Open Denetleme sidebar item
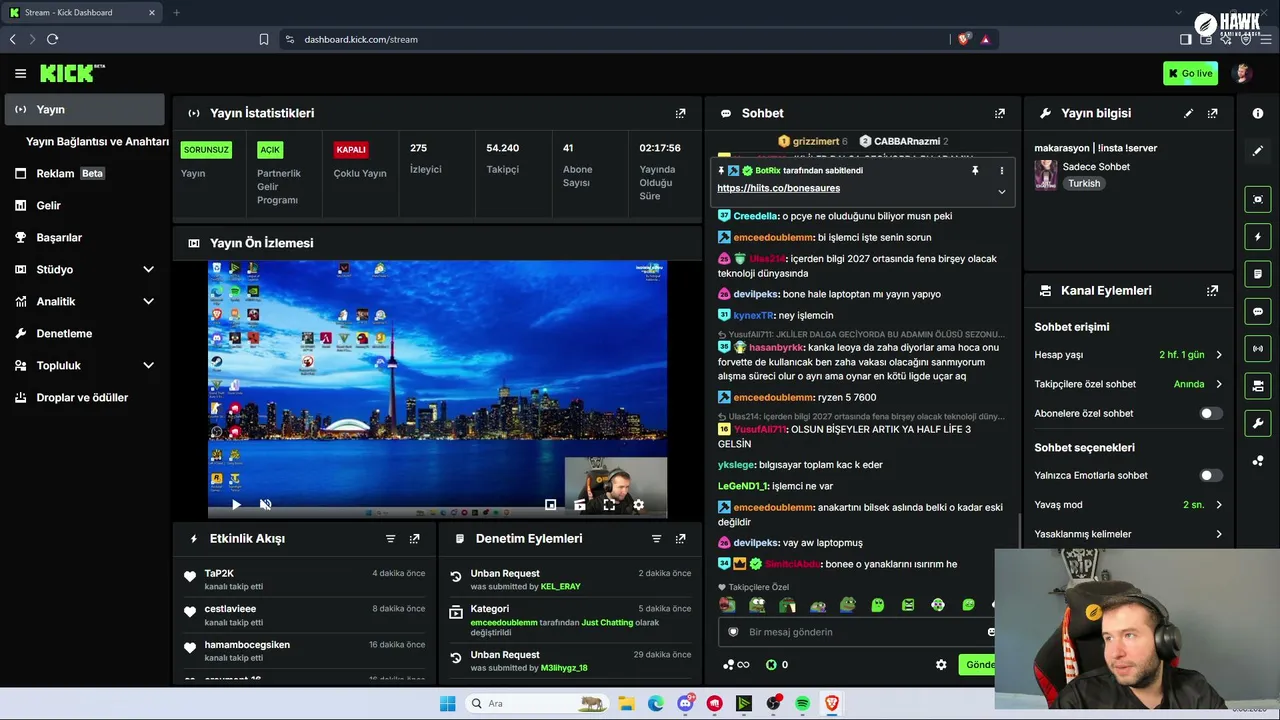 tap(84, 333)
